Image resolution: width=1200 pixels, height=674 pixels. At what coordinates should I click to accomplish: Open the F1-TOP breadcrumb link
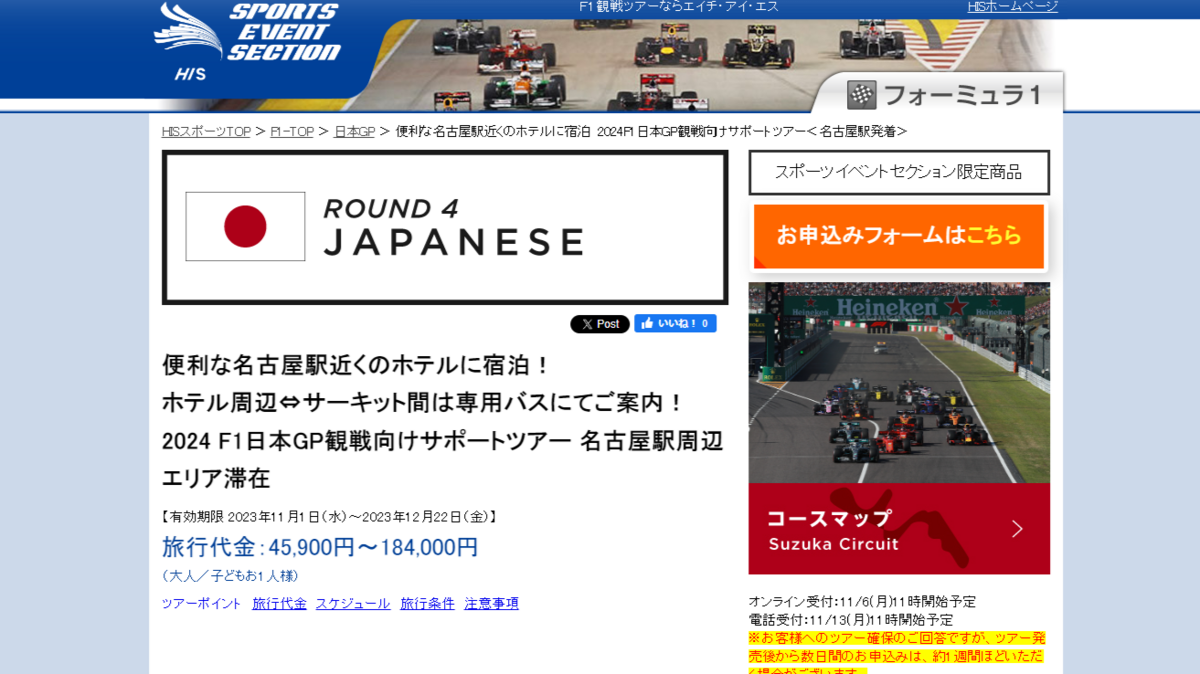click(292, 131)
